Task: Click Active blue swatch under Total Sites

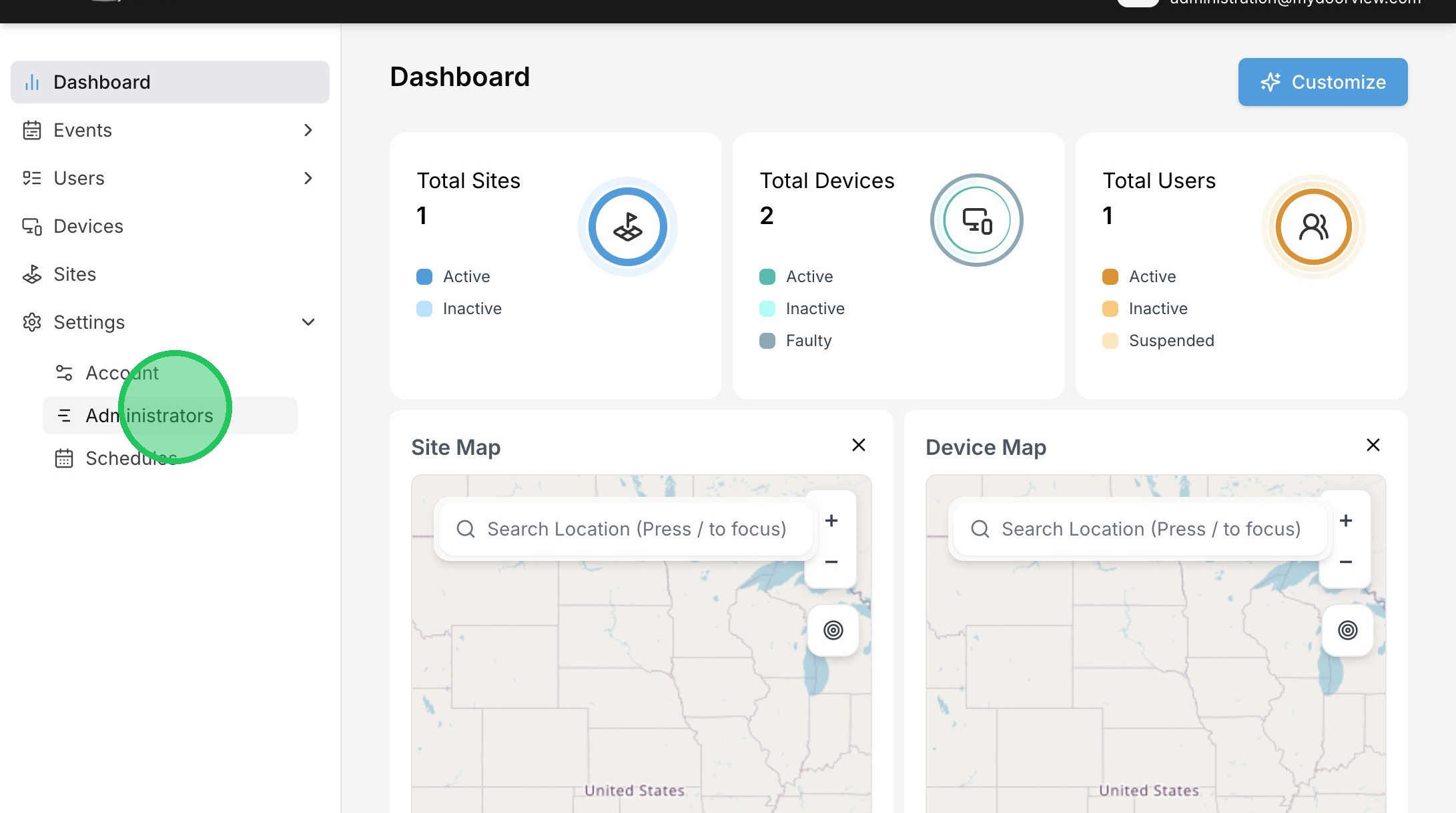Action: [x=424, y=277]
